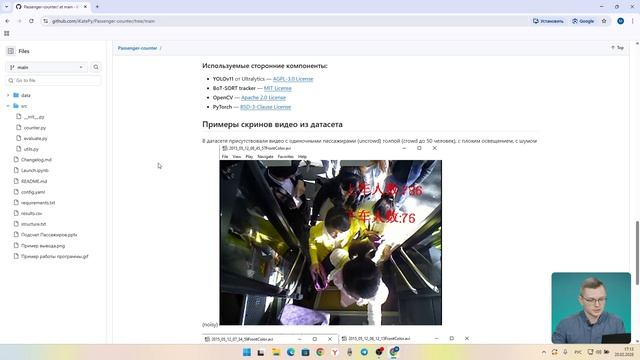Open README.md file
Viewport: 640px width, 360px height.
(x=34, y=181)
